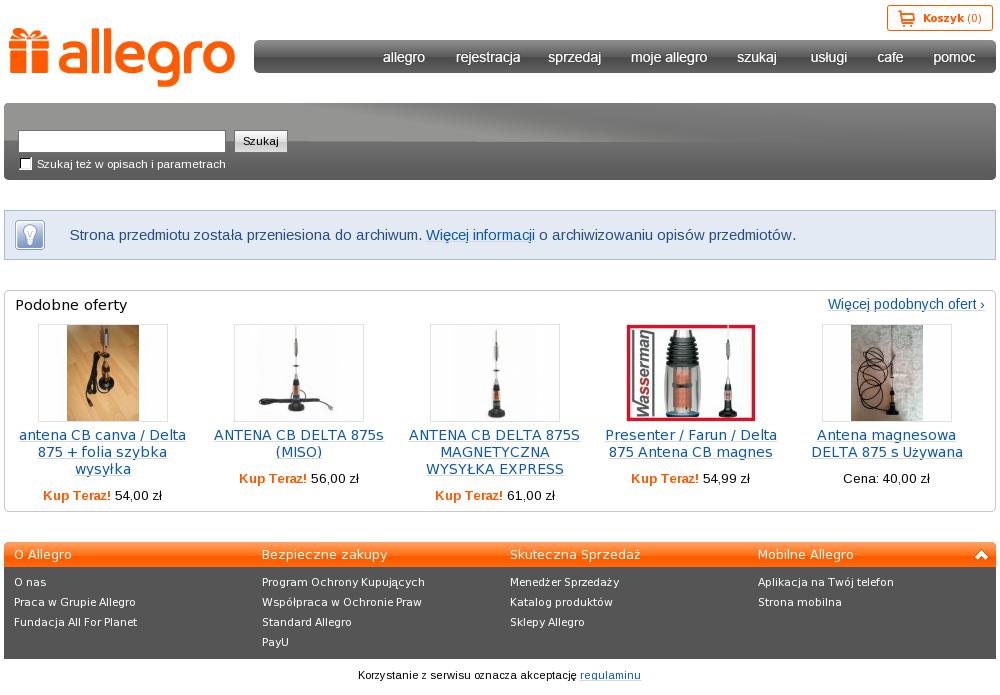Viewport: 1000px width, 695px height.
Task: Click the price '54,99 zł'
Action: coord(726,478)
